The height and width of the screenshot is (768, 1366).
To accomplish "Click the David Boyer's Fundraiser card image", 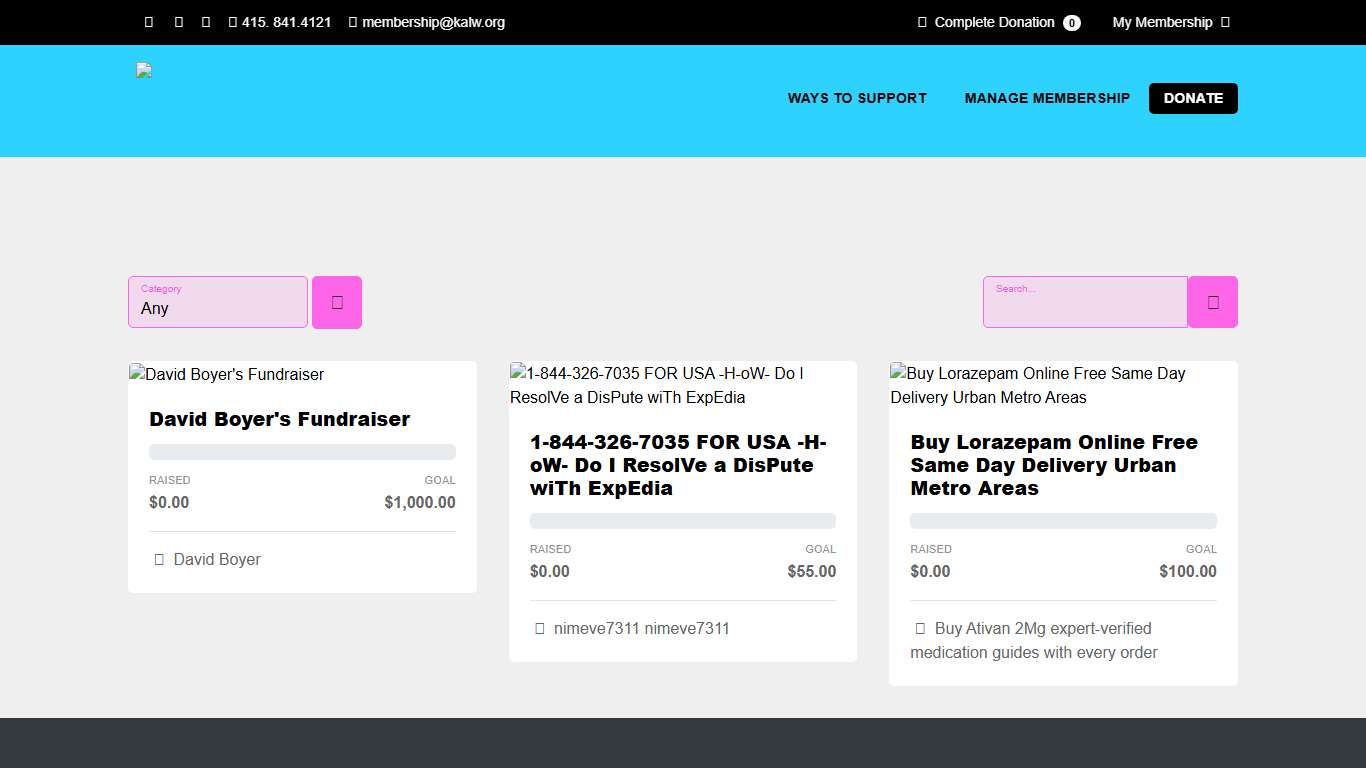I will click(228, 374).
